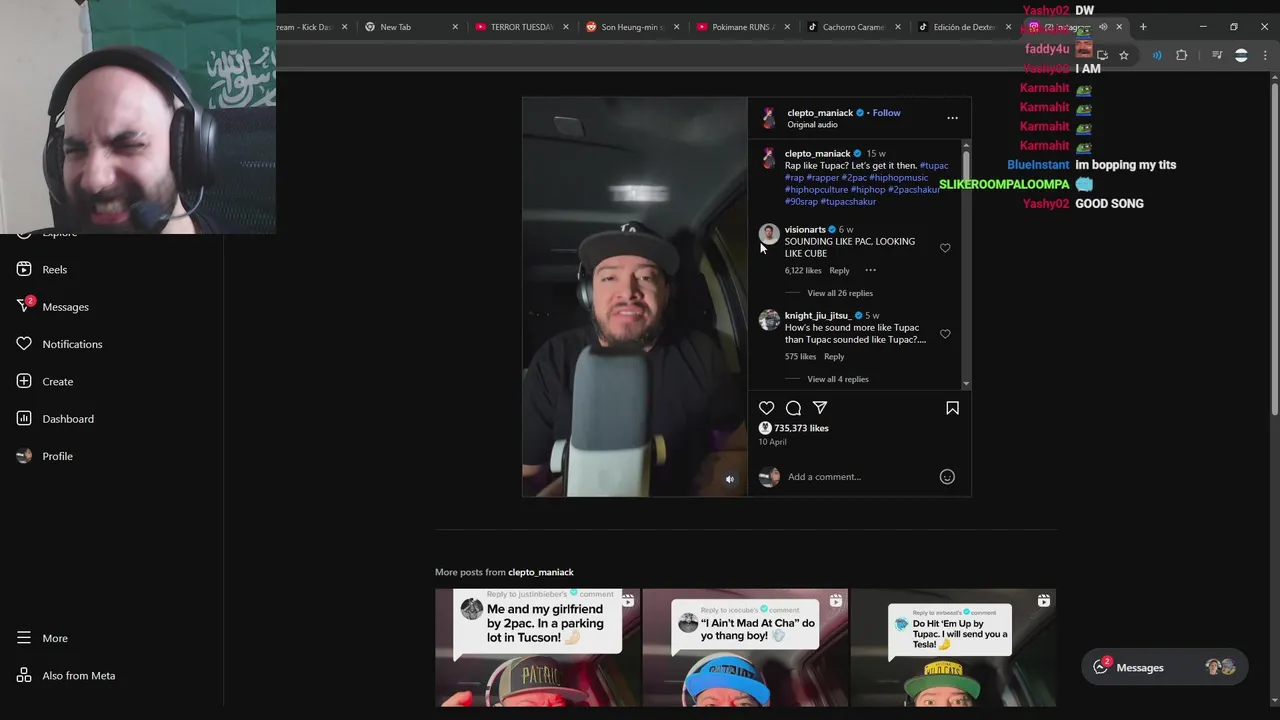Click 575 likes on knight_jiu_jitsu_ comment

tap(800, 356)
